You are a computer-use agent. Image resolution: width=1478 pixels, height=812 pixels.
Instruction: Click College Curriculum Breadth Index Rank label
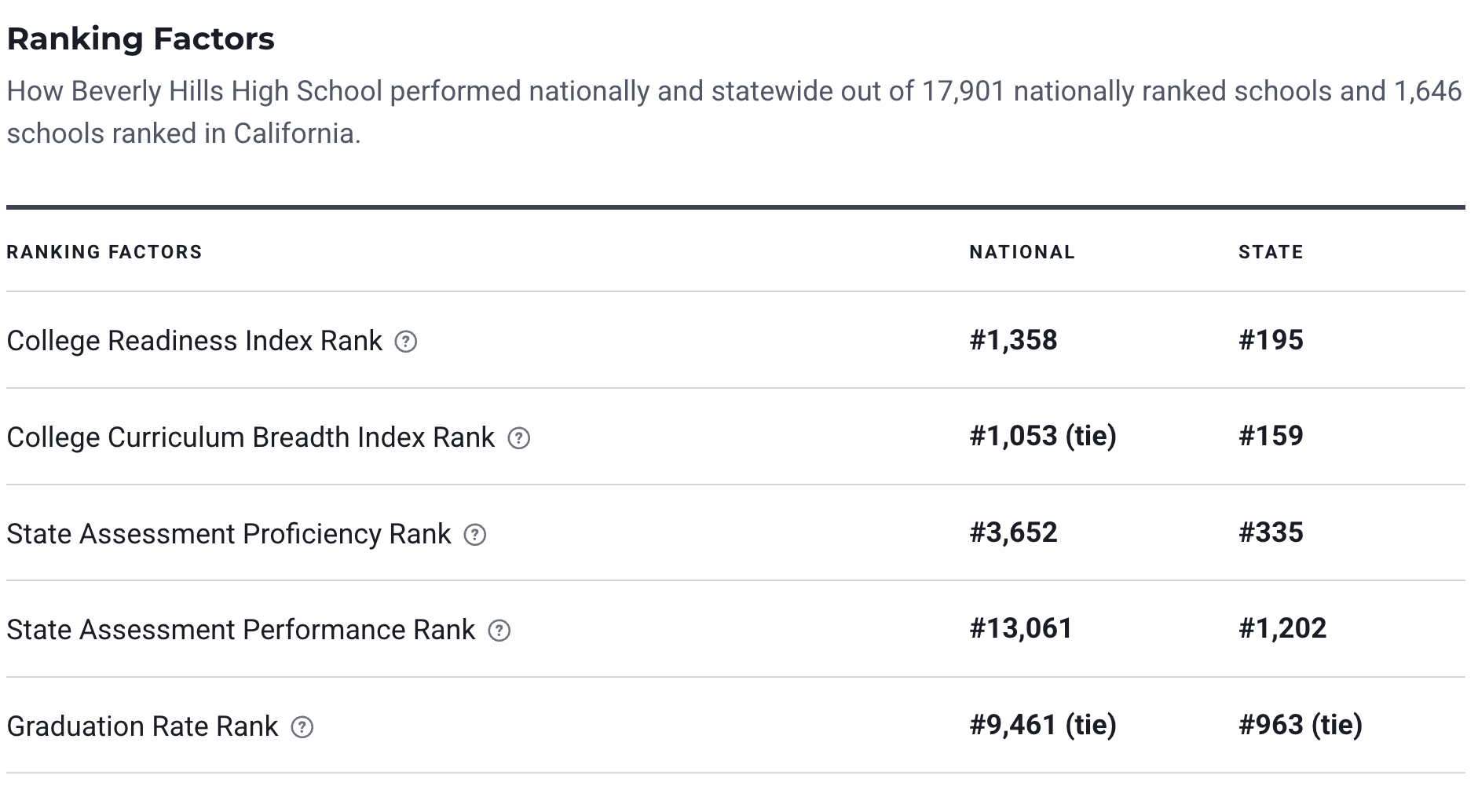pos(251,437)
